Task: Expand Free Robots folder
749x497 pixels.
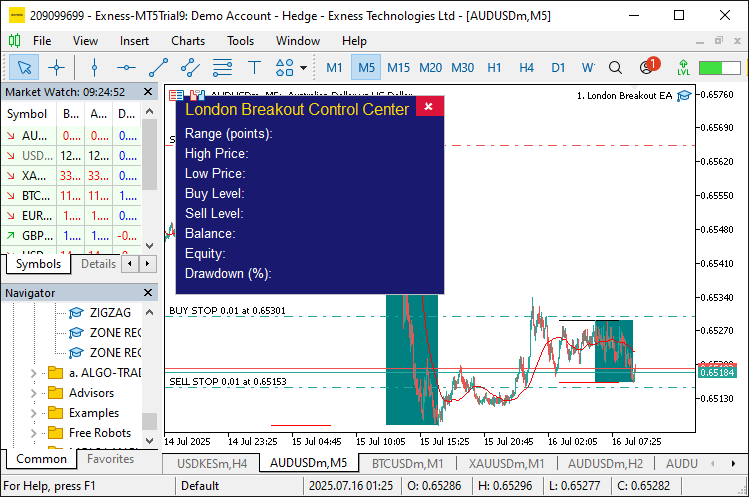Action: point(33,433)
